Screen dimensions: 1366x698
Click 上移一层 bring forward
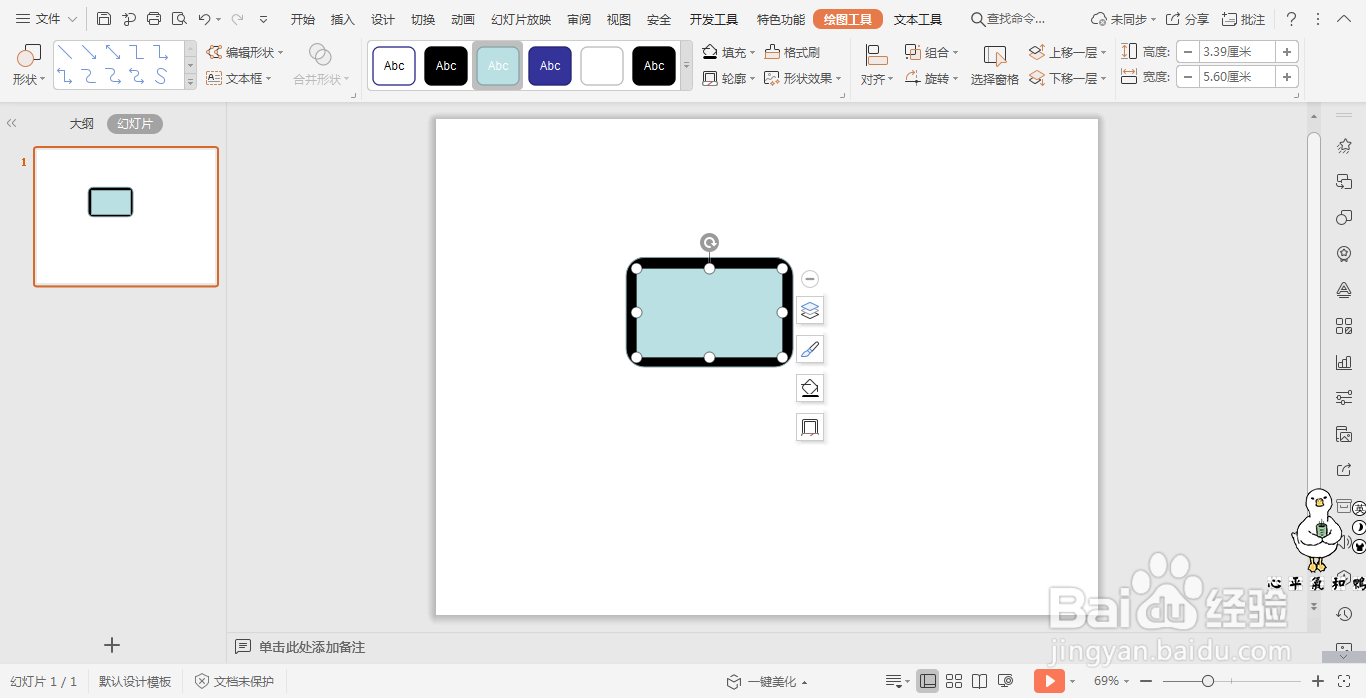pyautogui.click(x=1068, y=52)
